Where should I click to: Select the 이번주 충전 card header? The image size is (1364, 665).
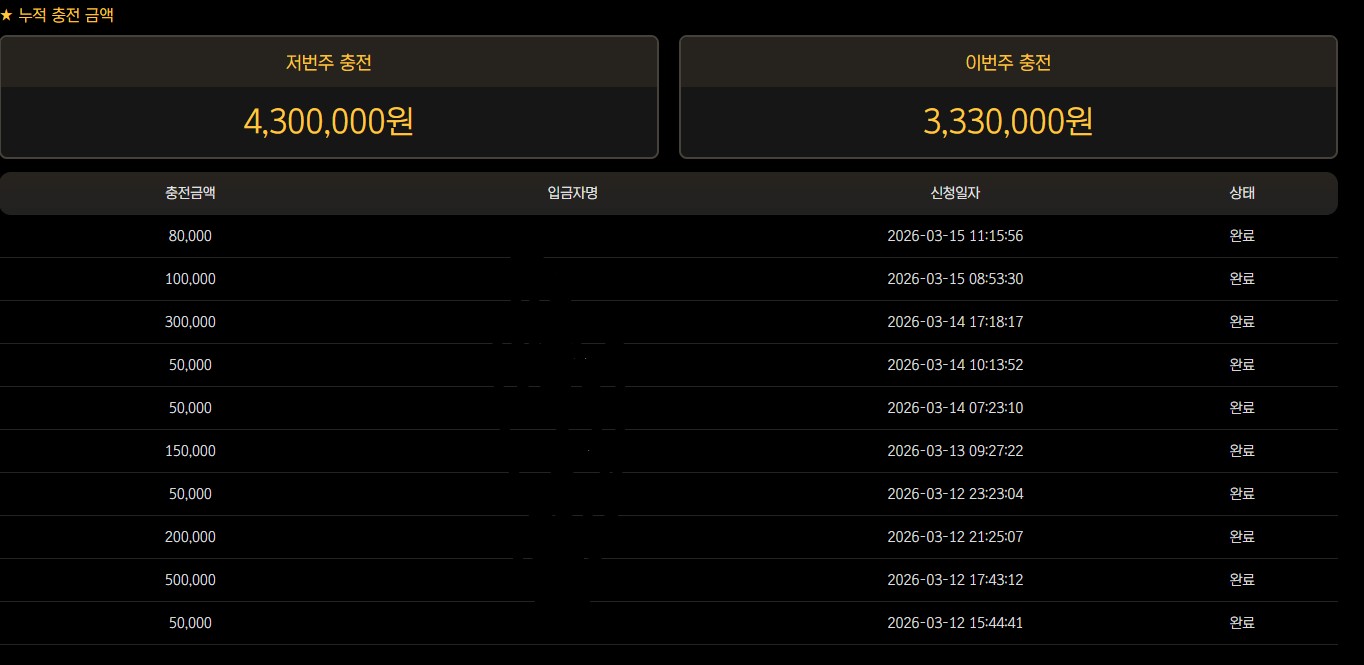point(1008,63)
